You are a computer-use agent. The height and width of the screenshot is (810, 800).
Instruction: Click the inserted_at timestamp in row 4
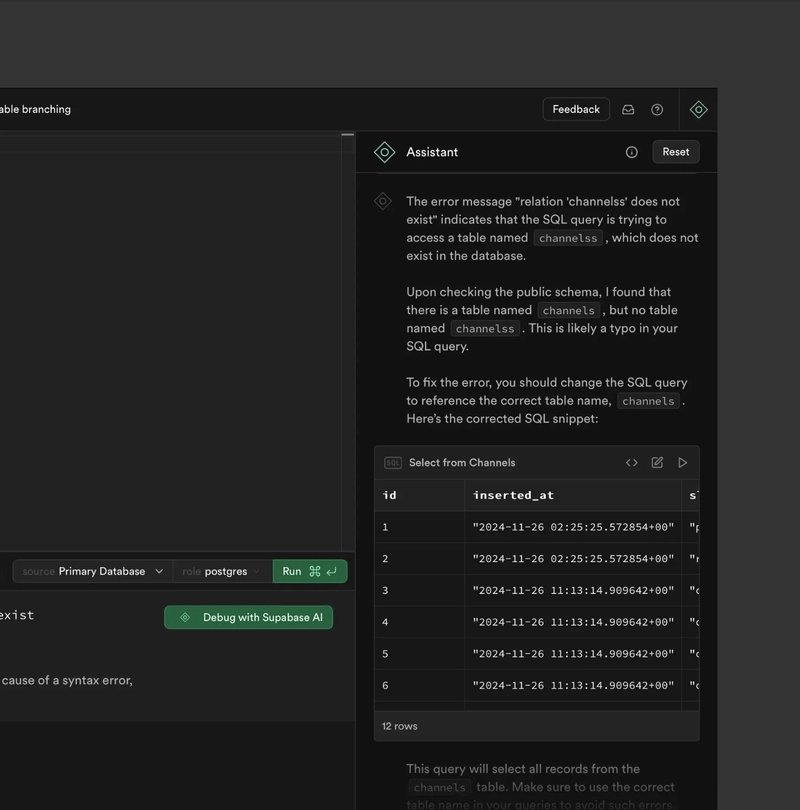573,622
